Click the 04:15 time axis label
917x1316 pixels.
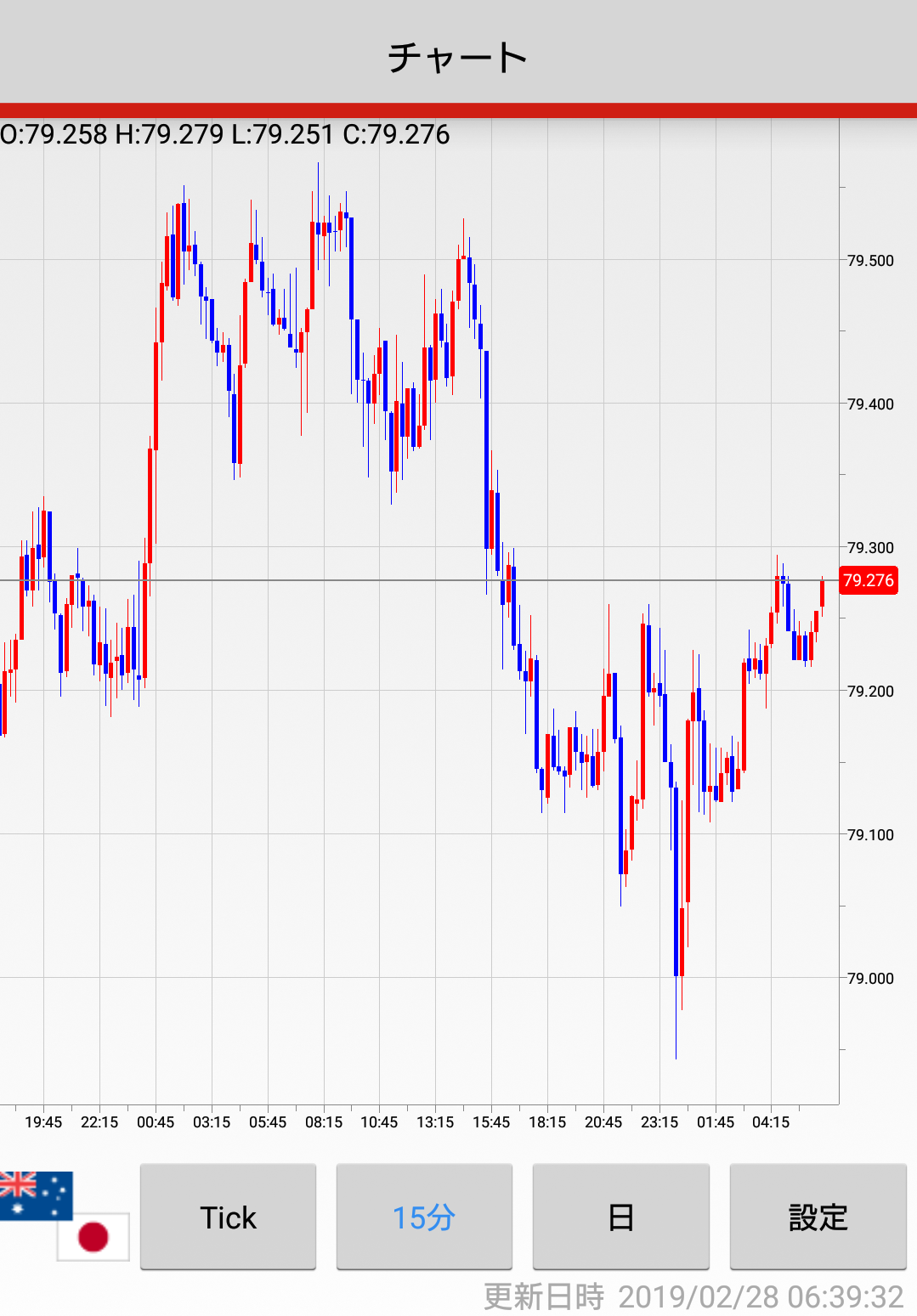point(771,1122)
